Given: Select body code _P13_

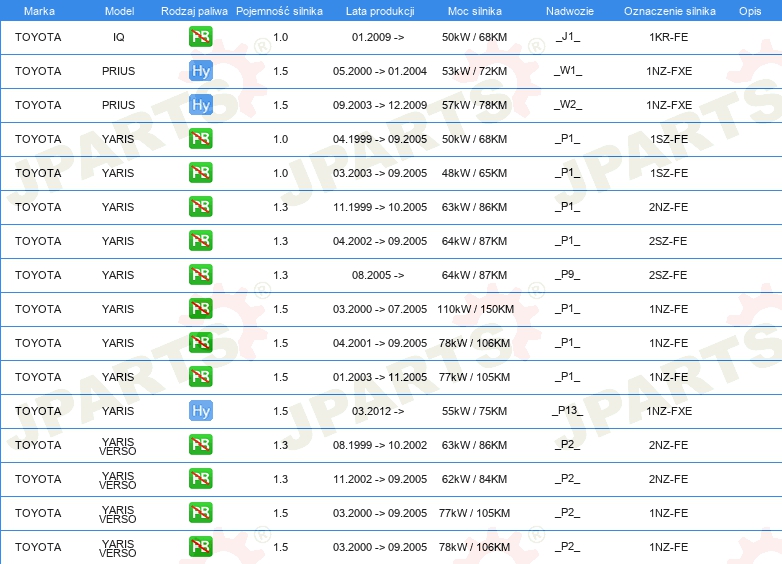Looking at the screenshot, I should [568, 411].
